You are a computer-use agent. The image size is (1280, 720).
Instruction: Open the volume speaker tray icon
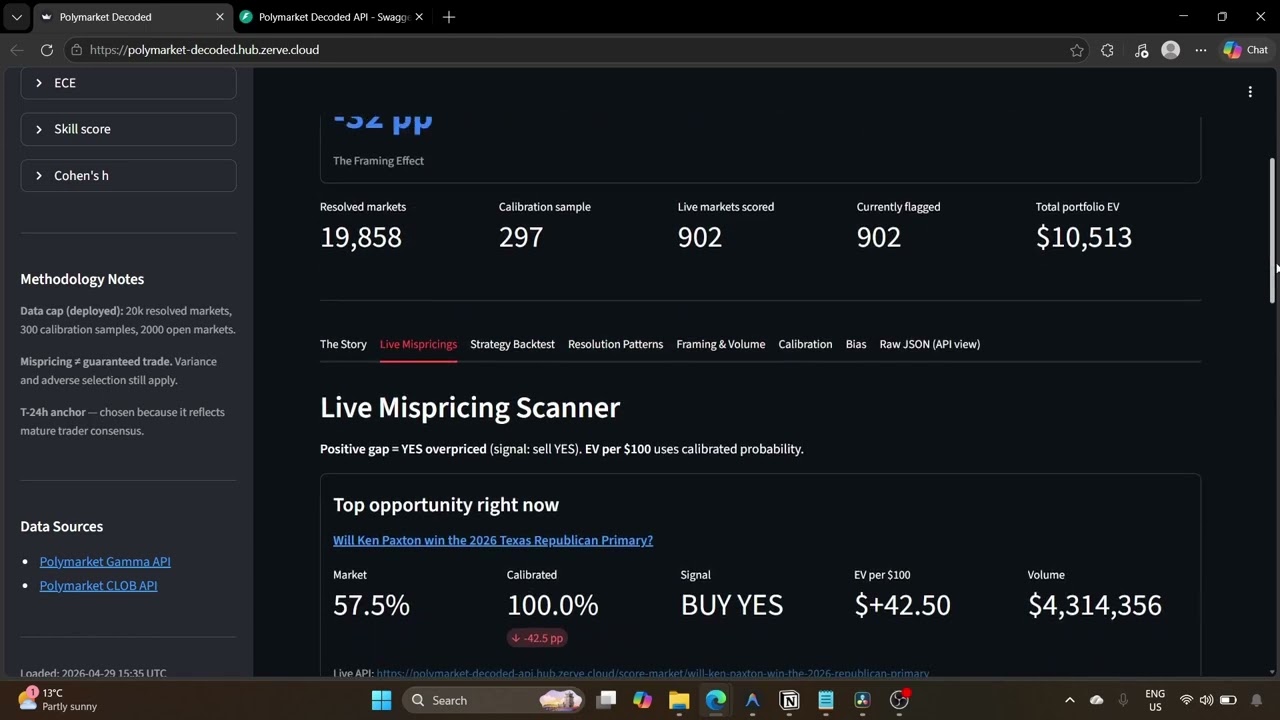coord(1206,700)
